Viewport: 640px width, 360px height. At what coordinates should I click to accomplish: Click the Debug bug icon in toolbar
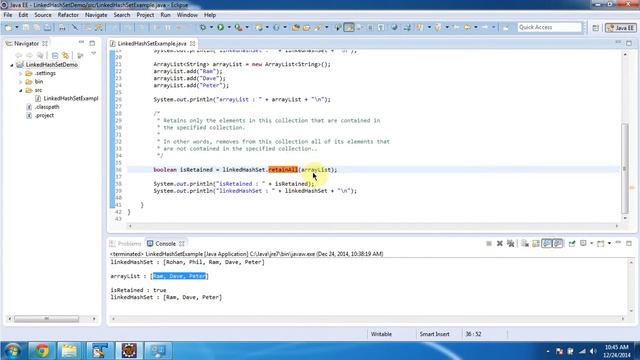click(203, 27)
